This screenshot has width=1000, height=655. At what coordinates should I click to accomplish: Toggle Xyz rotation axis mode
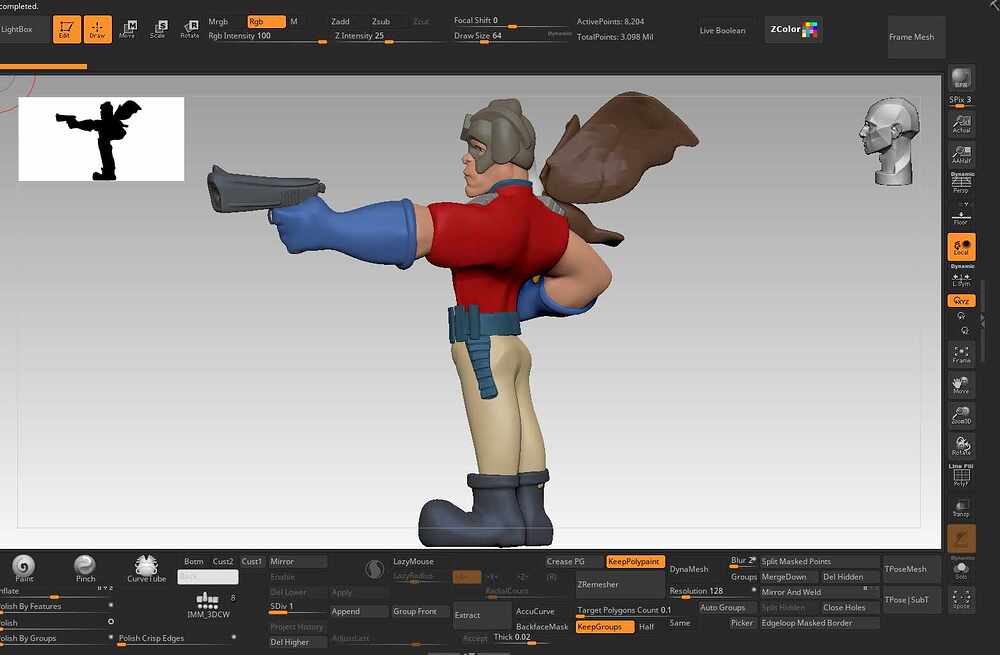pyautogui.click(x=961, y=301)
